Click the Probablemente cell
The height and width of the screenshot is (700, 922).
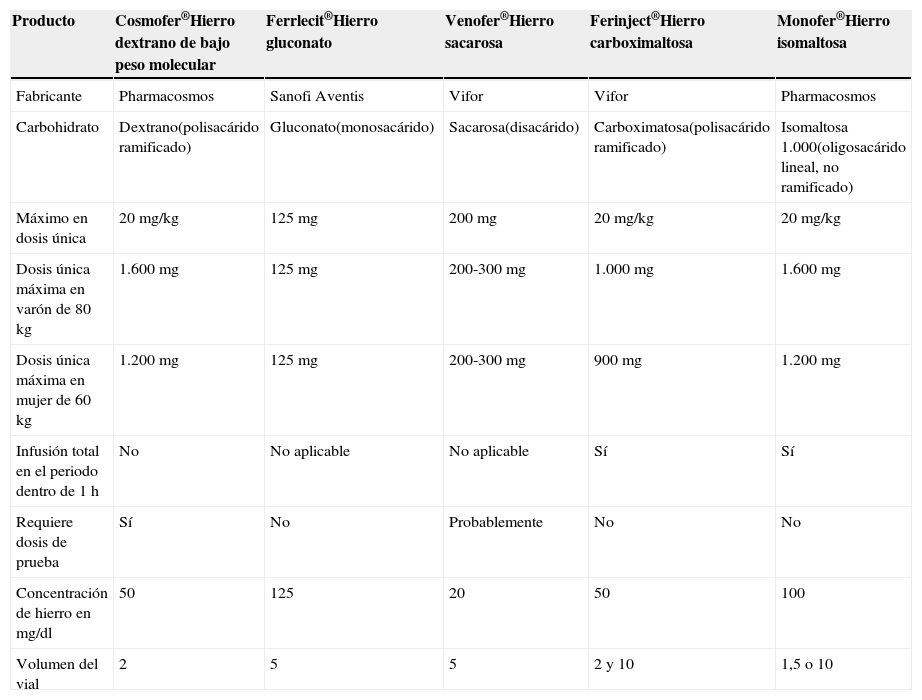point(496,523)
